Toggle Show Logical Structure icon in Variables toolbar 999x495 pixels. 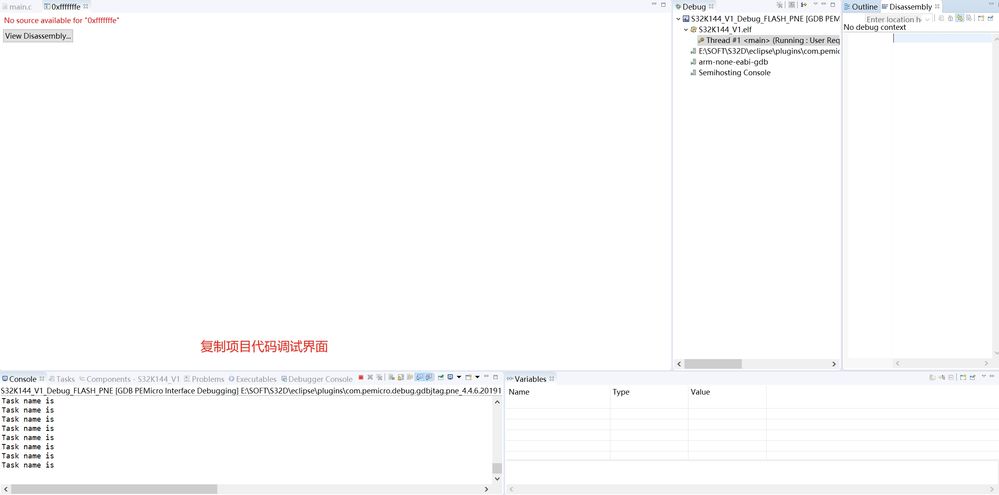(942, 378)
